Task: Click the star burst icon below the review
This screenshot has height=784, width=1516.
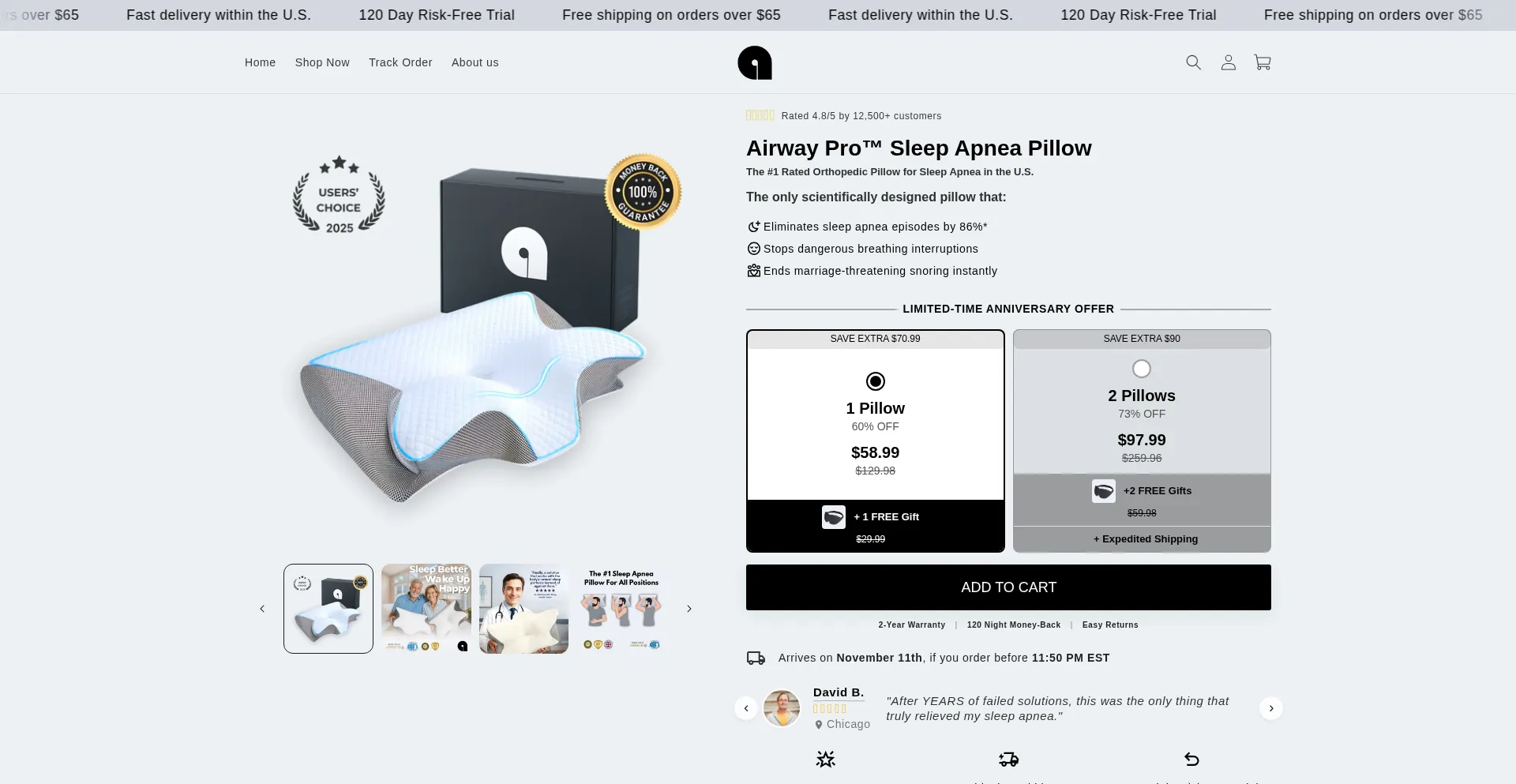Action: [825, 760]
